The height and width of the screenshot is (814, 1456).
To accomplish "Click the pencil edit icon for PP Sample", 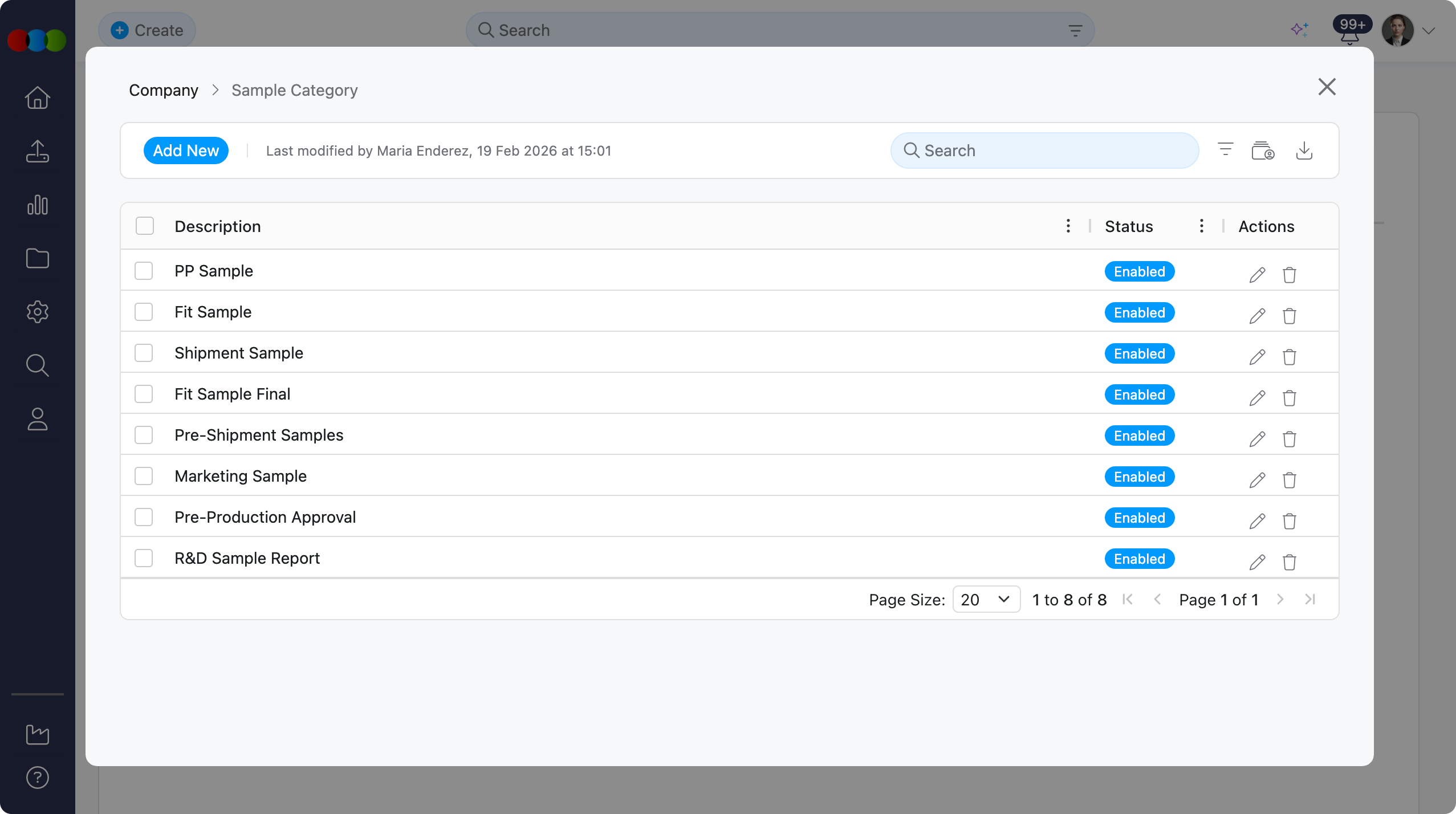I will [x=1257, y=275].
